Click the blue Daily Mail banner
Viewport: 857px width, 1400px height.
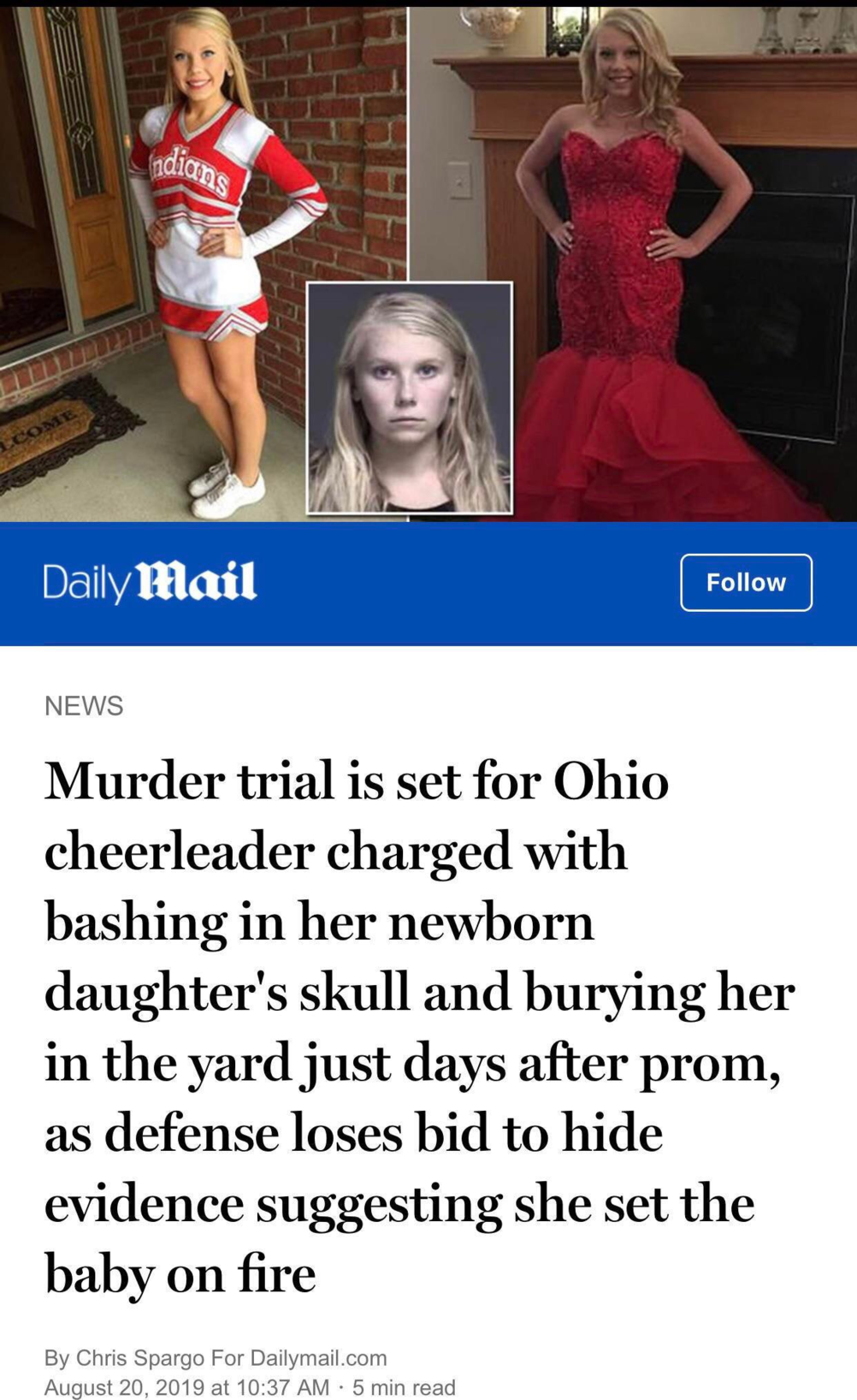[x=428, y=584]
